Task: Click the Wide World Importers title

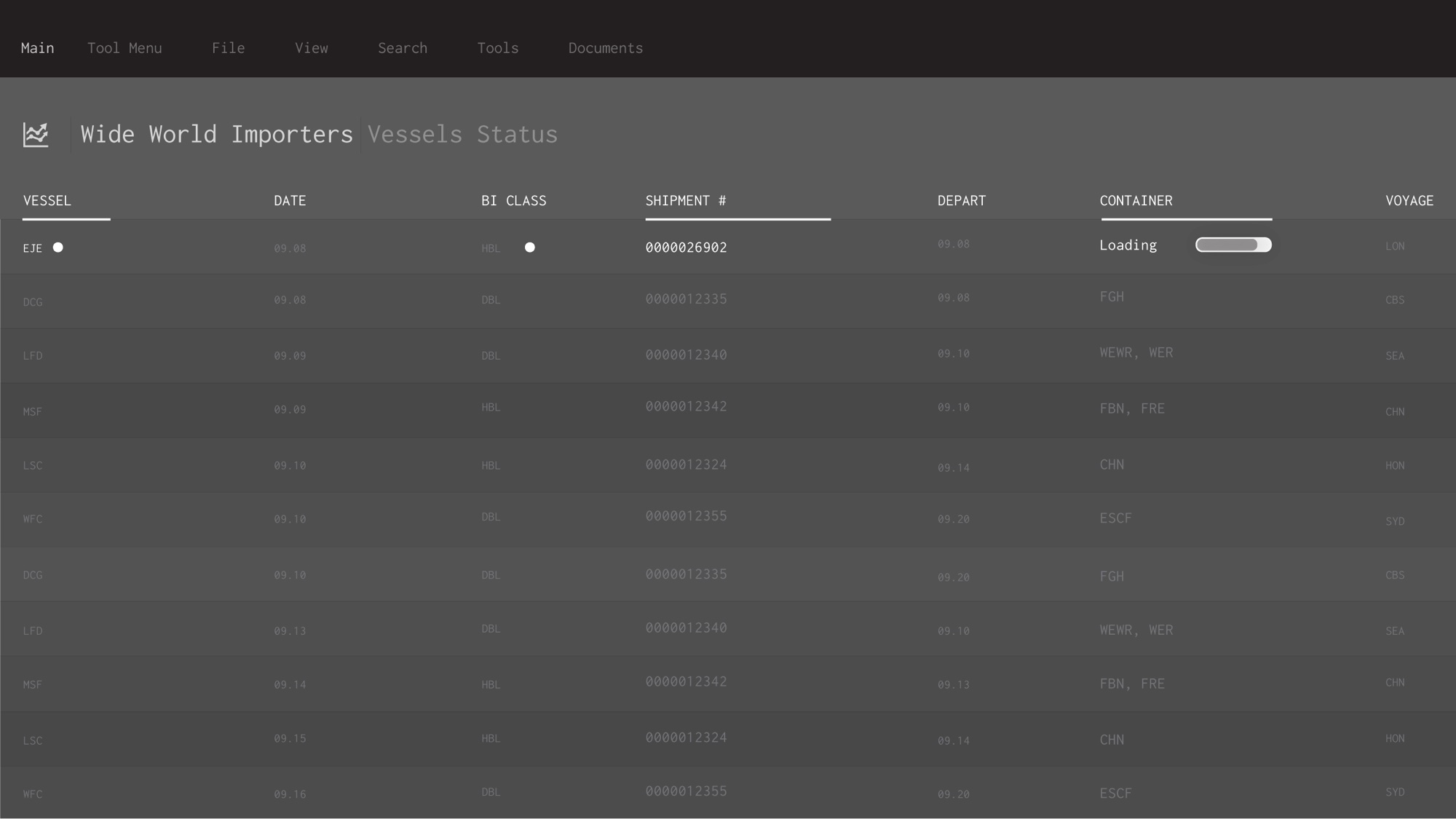Action: click(x=216, y=135)
